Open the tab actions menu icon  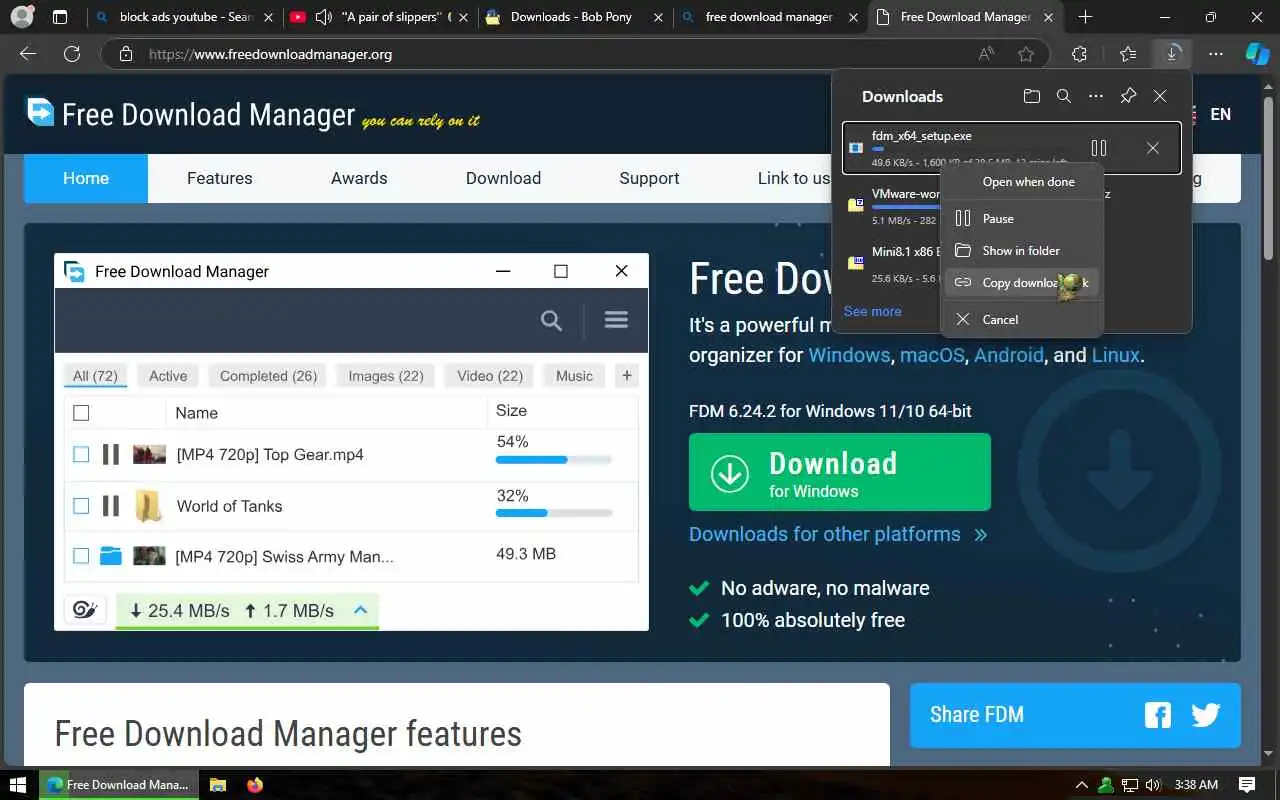tap(60, 17)
